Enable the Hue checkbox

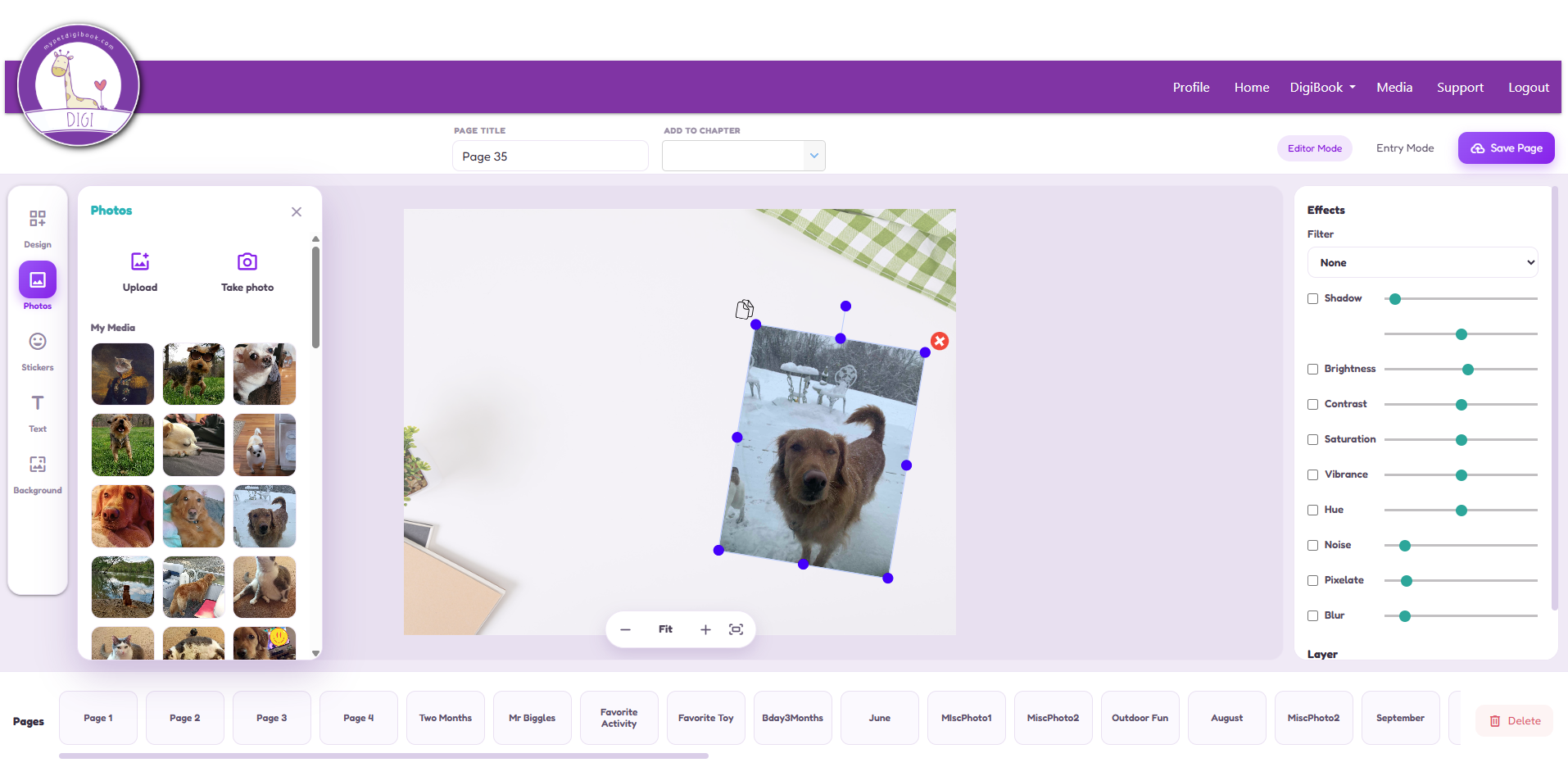1312,511
